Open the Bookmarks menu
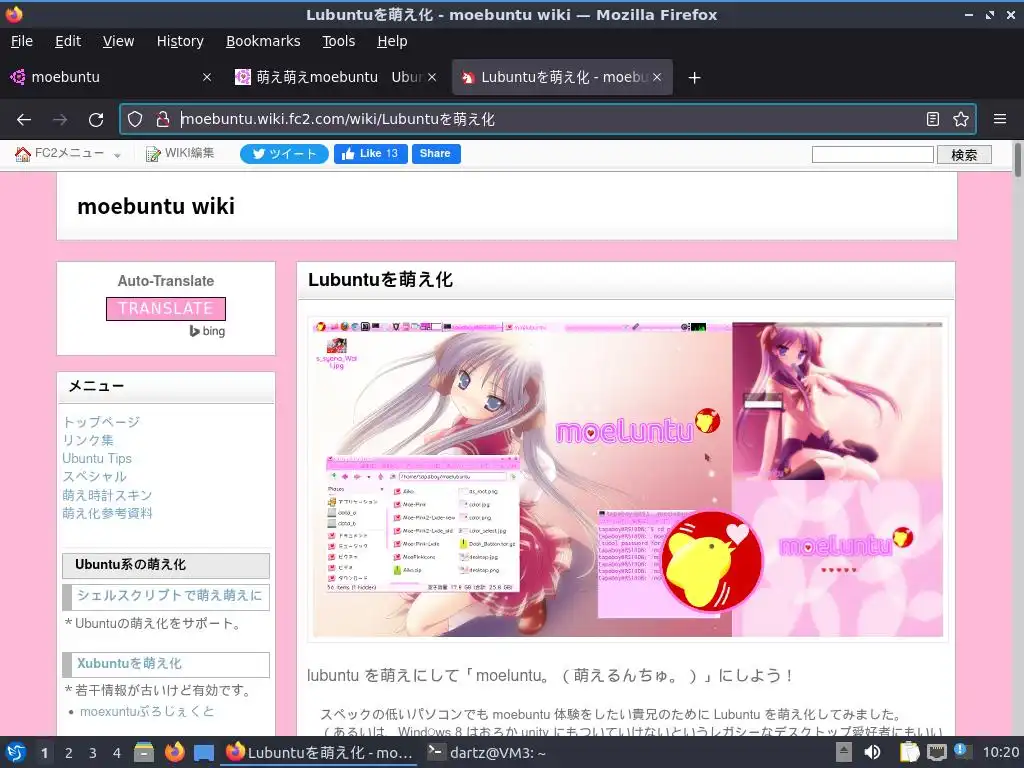 click(x=263, y=41)
